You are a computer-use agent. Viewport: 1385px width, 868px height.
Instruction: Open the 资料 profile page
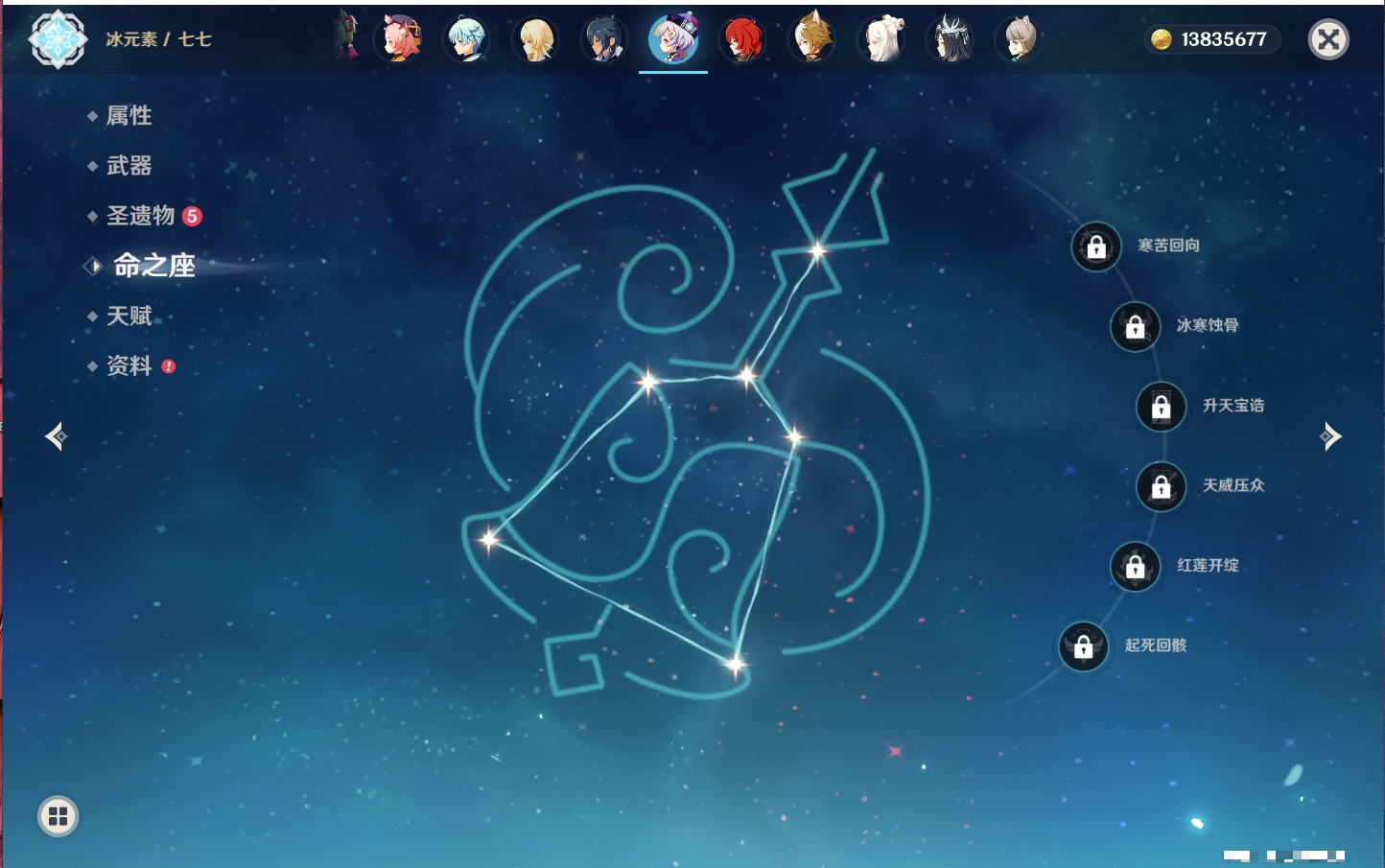click(x=129, y=365)
